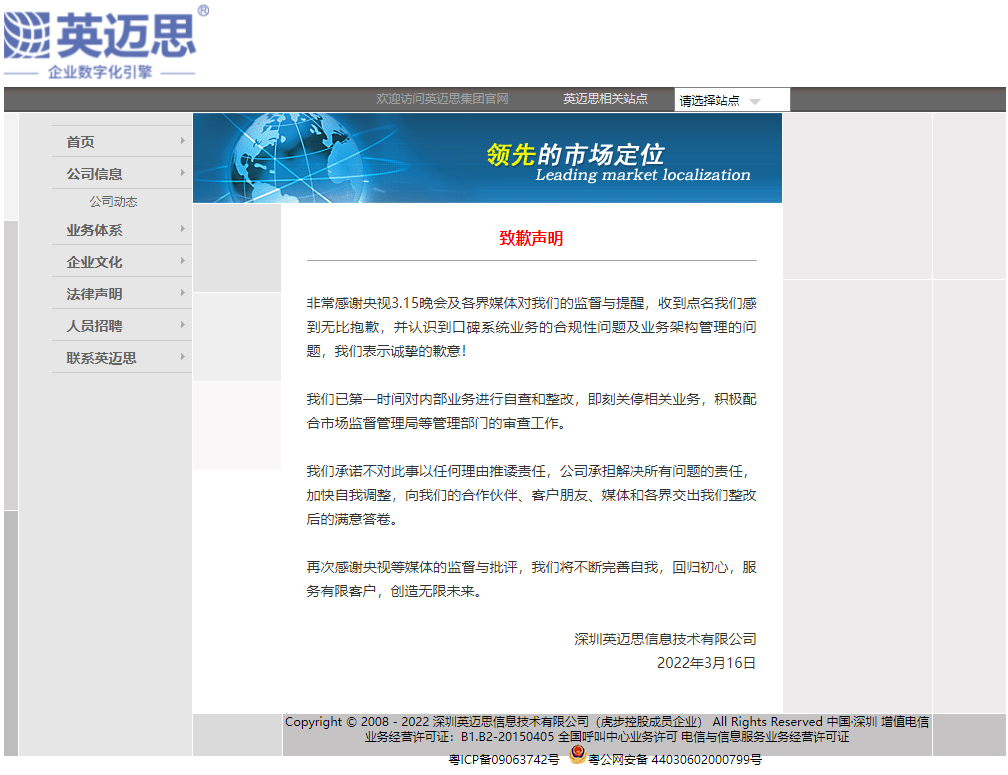
Task: Click the 致歉声明 heading
Action: click(531, 238)
